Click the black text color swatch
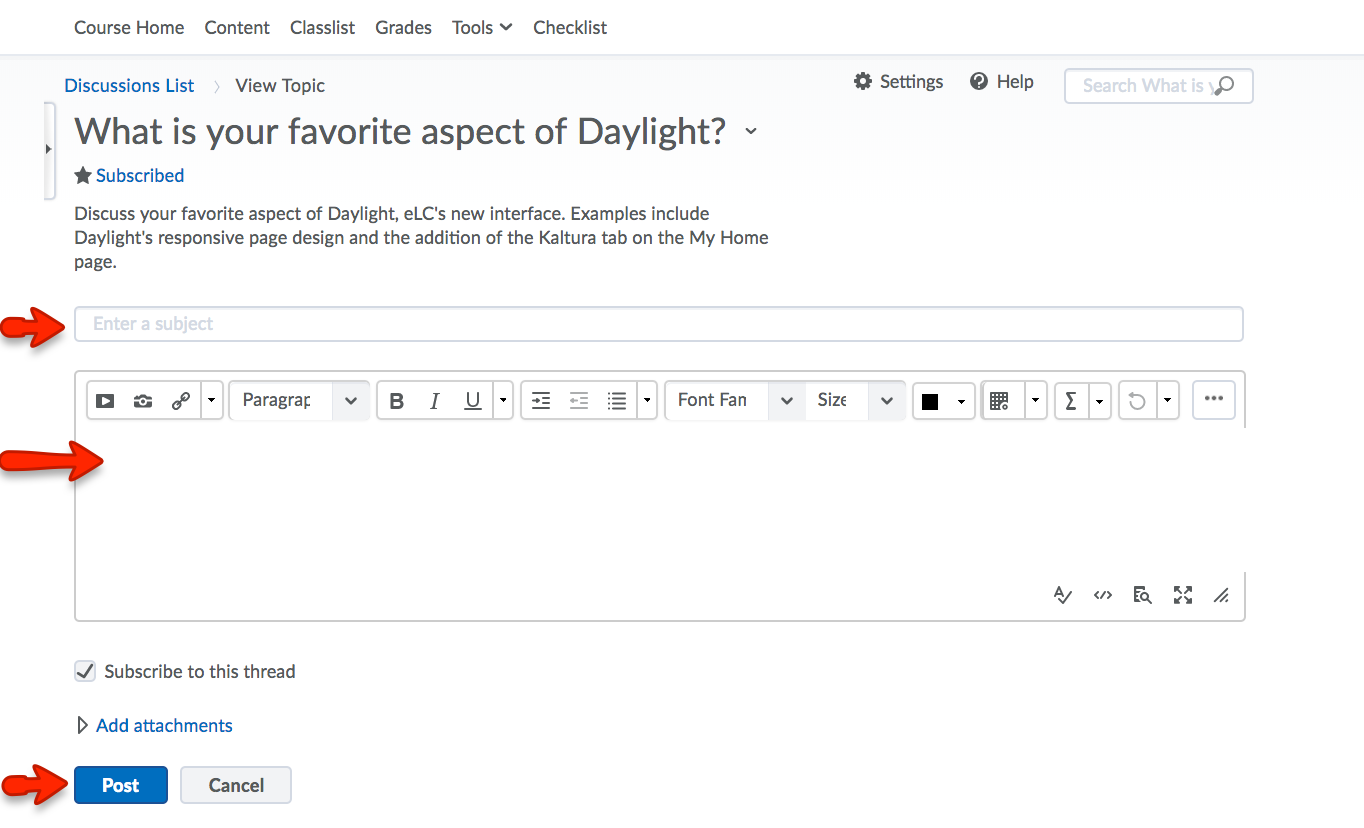 tap(930, 402)
